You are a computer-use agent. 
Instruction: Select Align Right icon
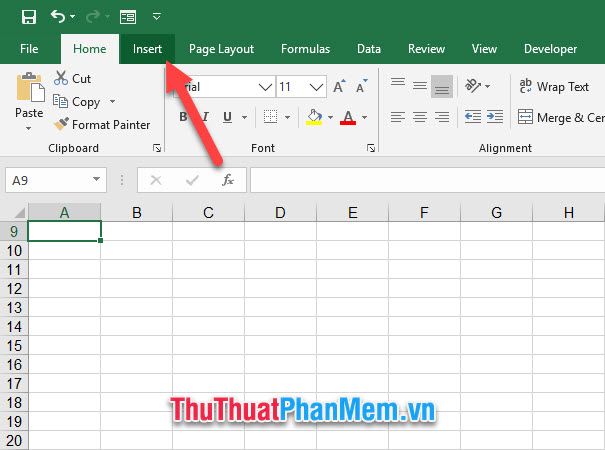point(442,117)
